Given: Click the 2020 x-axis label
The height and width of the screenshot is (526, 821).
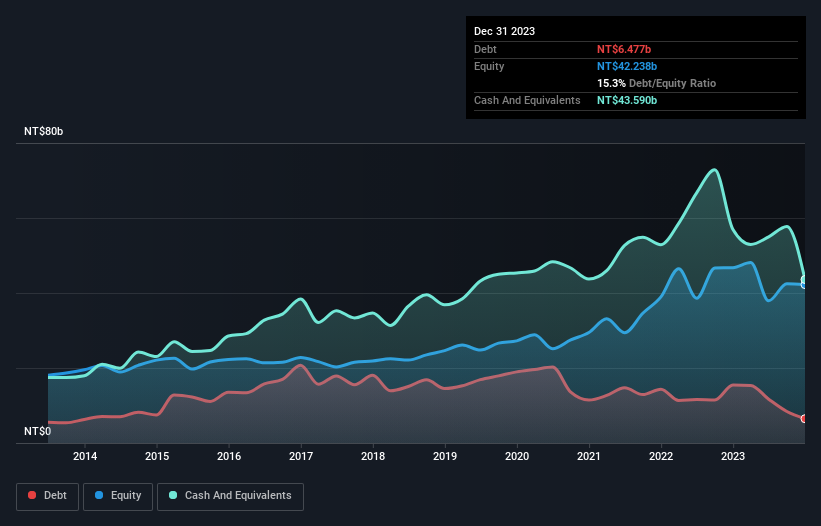Looking at the screenshot, I should 517,456.
